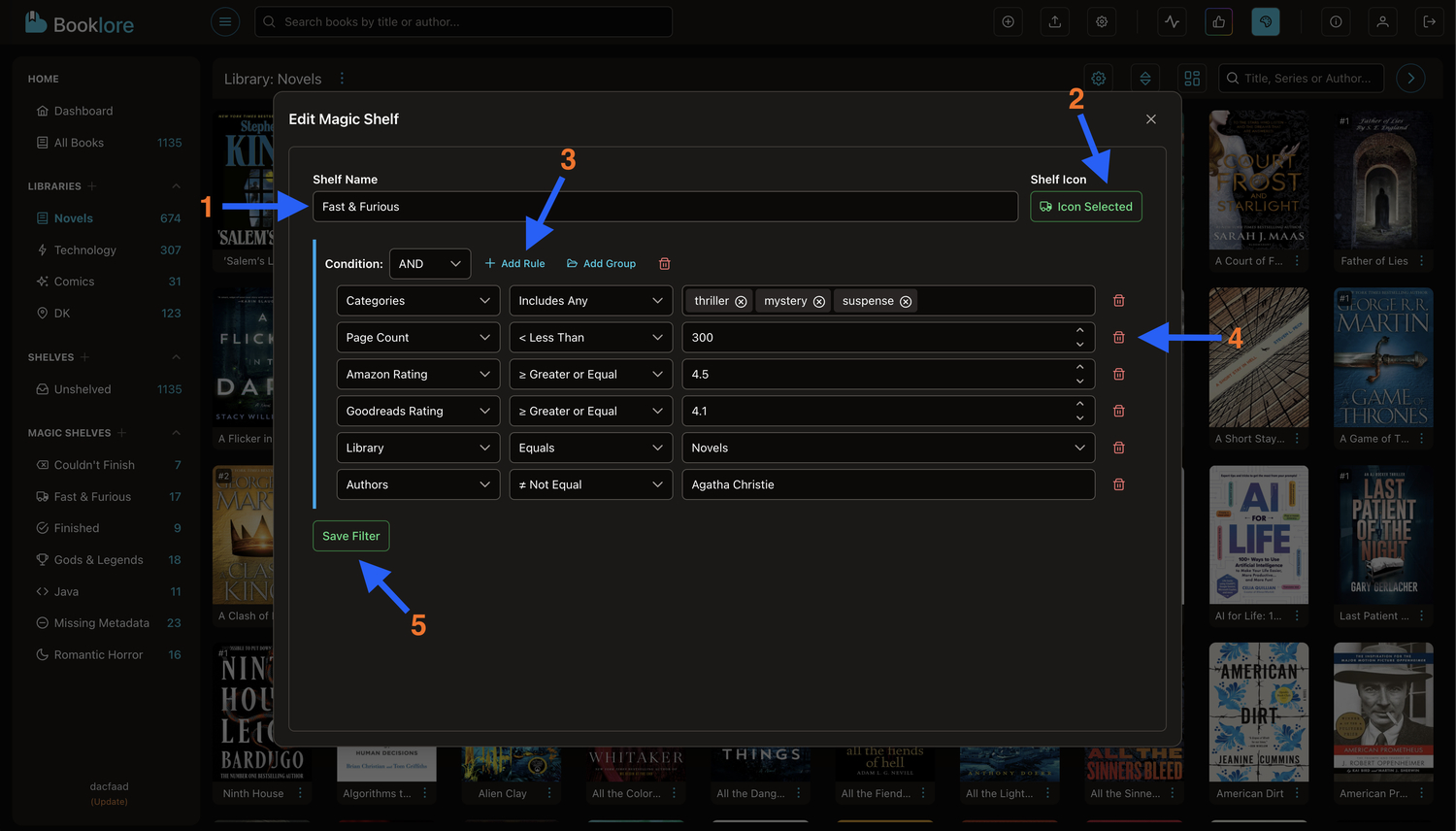Increase the Page Count value stepper

1079,331
